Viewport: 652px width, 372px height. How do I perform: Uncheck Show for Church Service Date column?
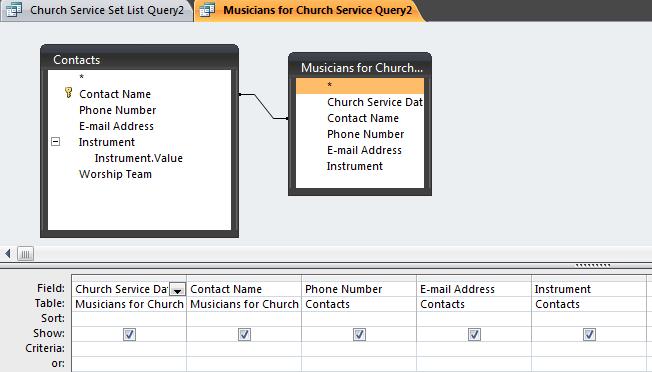[129, 334]
